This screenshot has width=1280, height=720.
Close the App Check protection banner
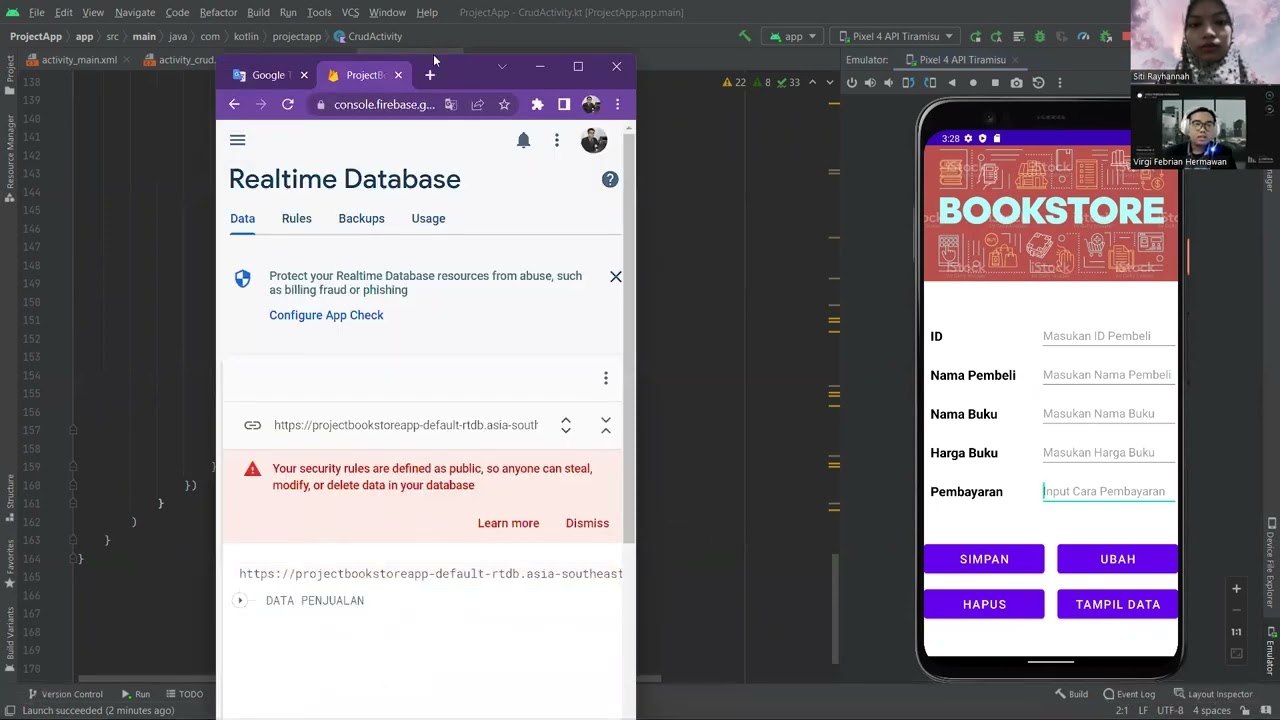pos(616,276)
